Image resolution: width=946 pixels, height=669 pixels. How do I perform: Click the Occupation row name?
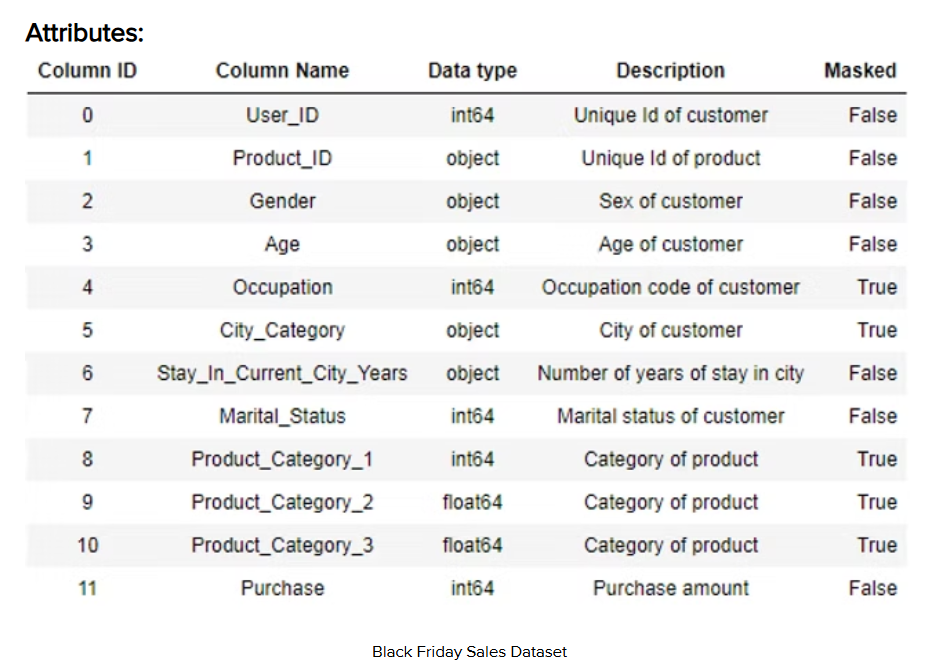pos(282,287)
